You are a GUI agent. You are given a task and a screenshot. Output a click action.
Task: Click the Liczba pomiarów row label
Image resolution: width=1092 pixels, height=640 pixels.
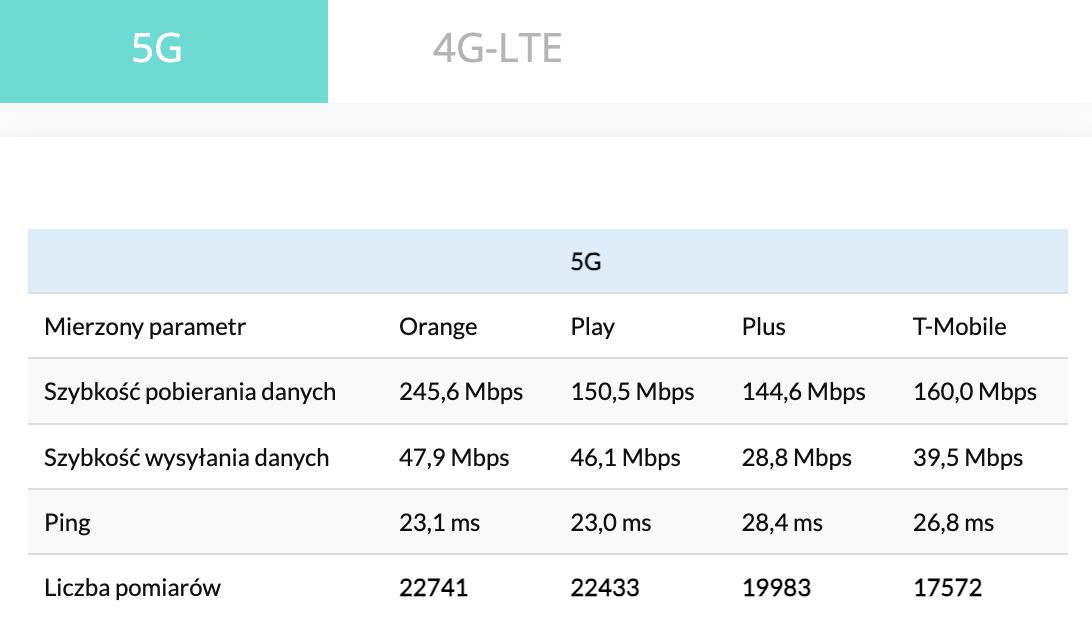(x=133, y=588)
